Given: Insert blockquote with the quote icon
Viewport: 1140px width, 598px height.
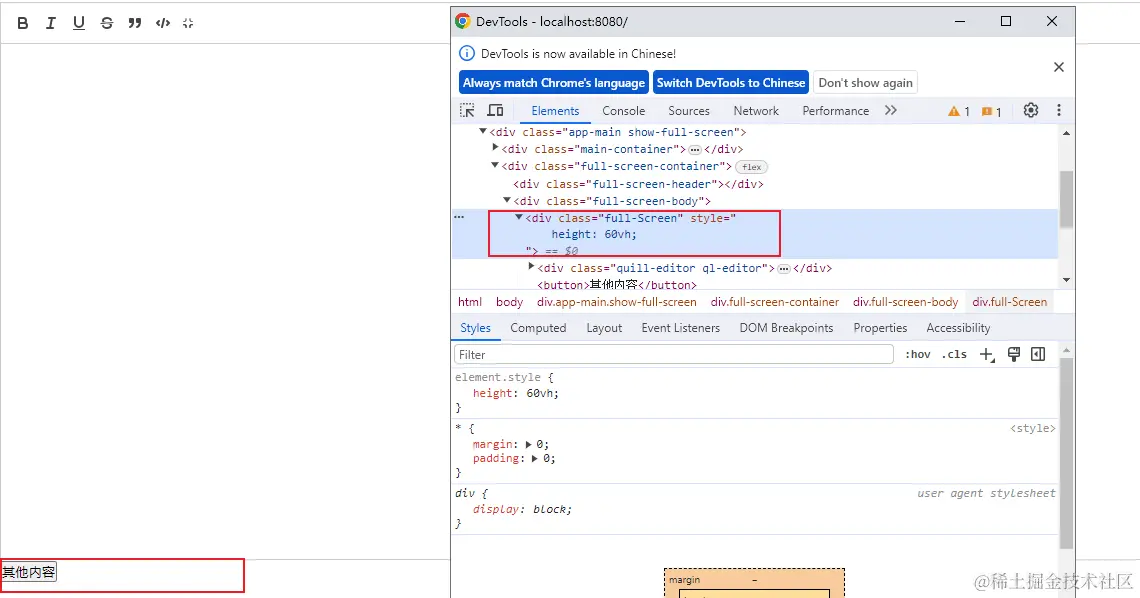Looking at the screenshot, I should (135, 23).
